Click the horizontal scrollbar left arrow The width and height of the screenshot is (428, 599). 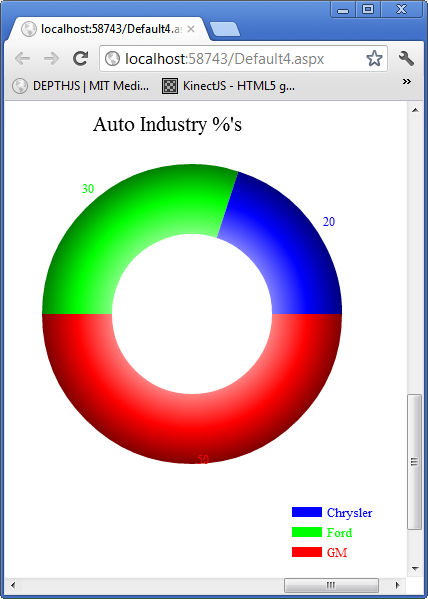(13, 585)
